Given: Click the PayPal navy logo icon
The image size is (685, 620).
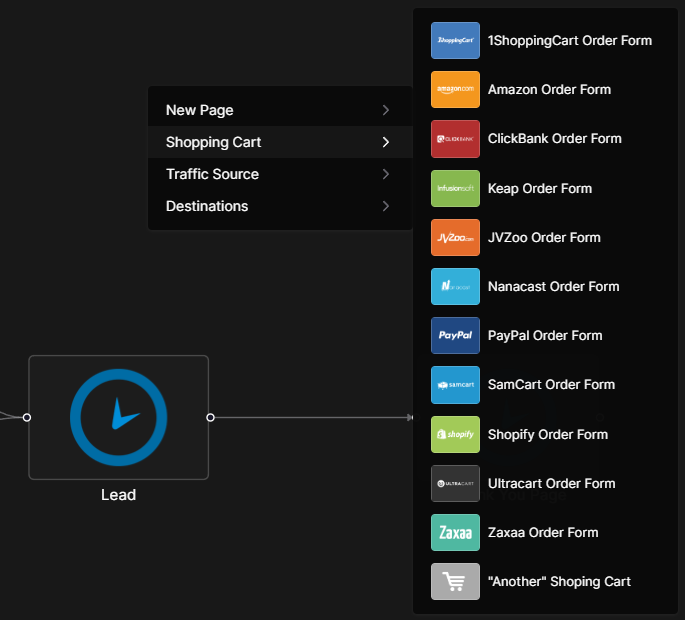Looking at the screenshot, I should (455, 335).
